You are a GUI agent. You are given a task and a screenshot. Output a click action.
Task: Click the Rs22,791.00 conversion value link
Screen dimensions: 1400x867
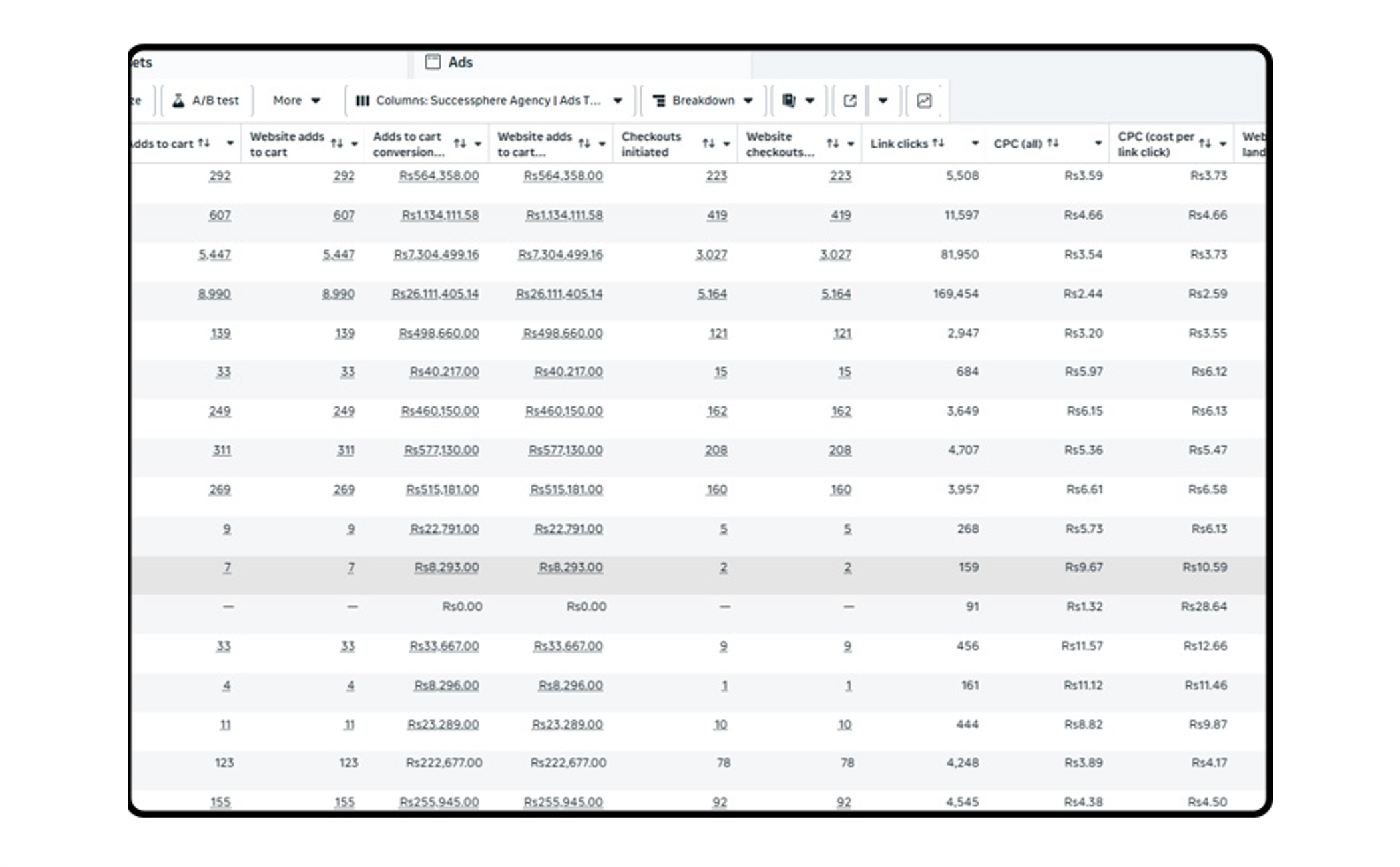(444, 529)
